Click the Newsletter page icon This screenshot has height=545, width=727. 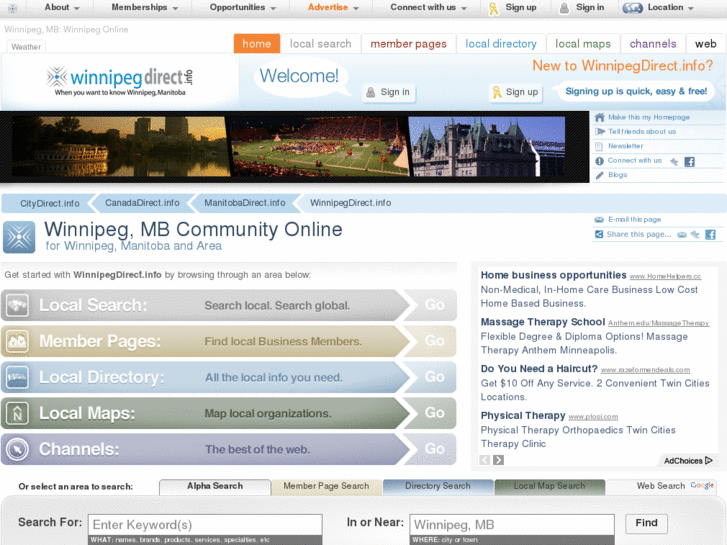pos(599,147)
